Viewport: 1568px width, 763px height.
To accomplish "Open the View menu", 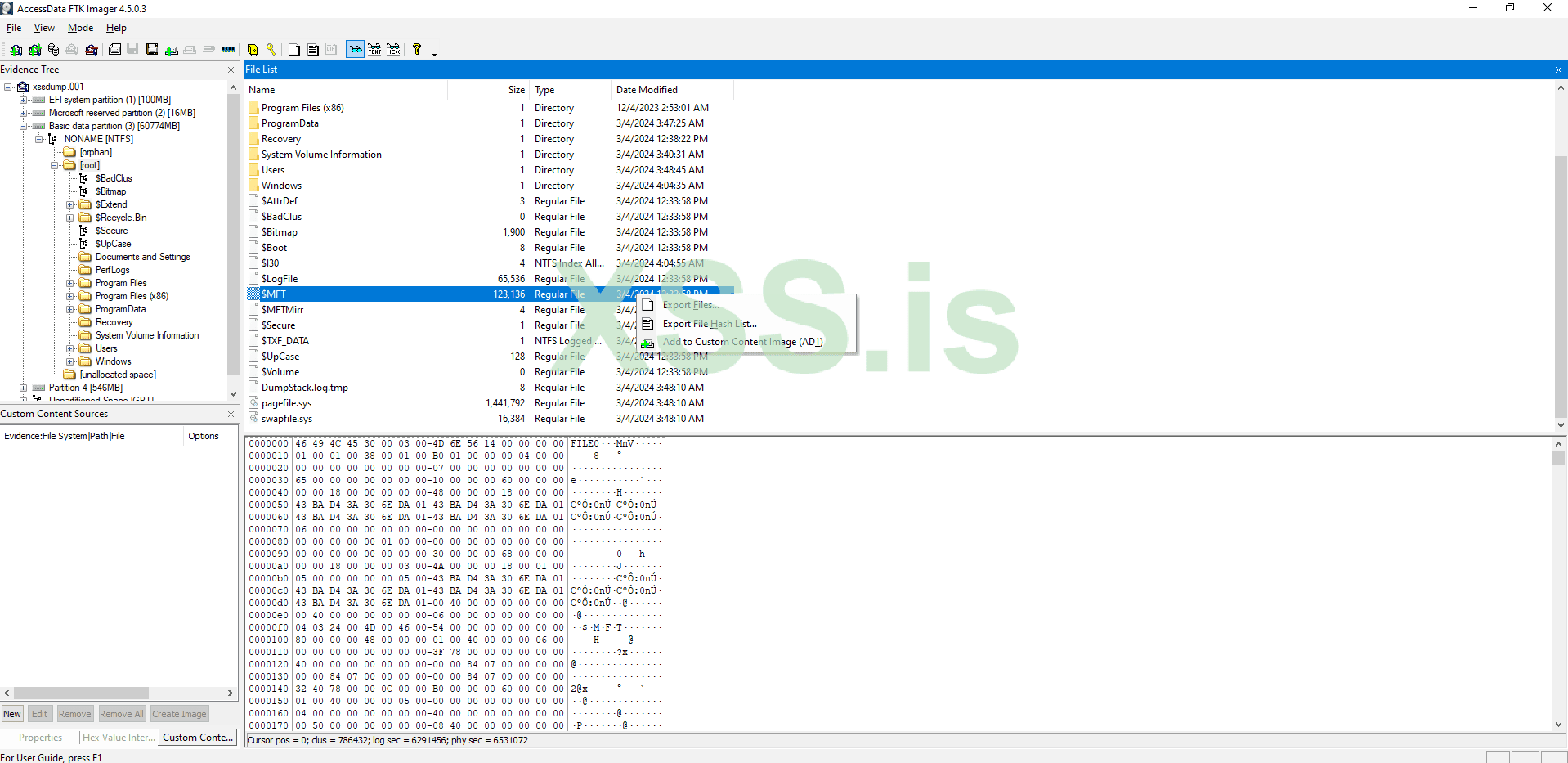I will coord(44,28).
